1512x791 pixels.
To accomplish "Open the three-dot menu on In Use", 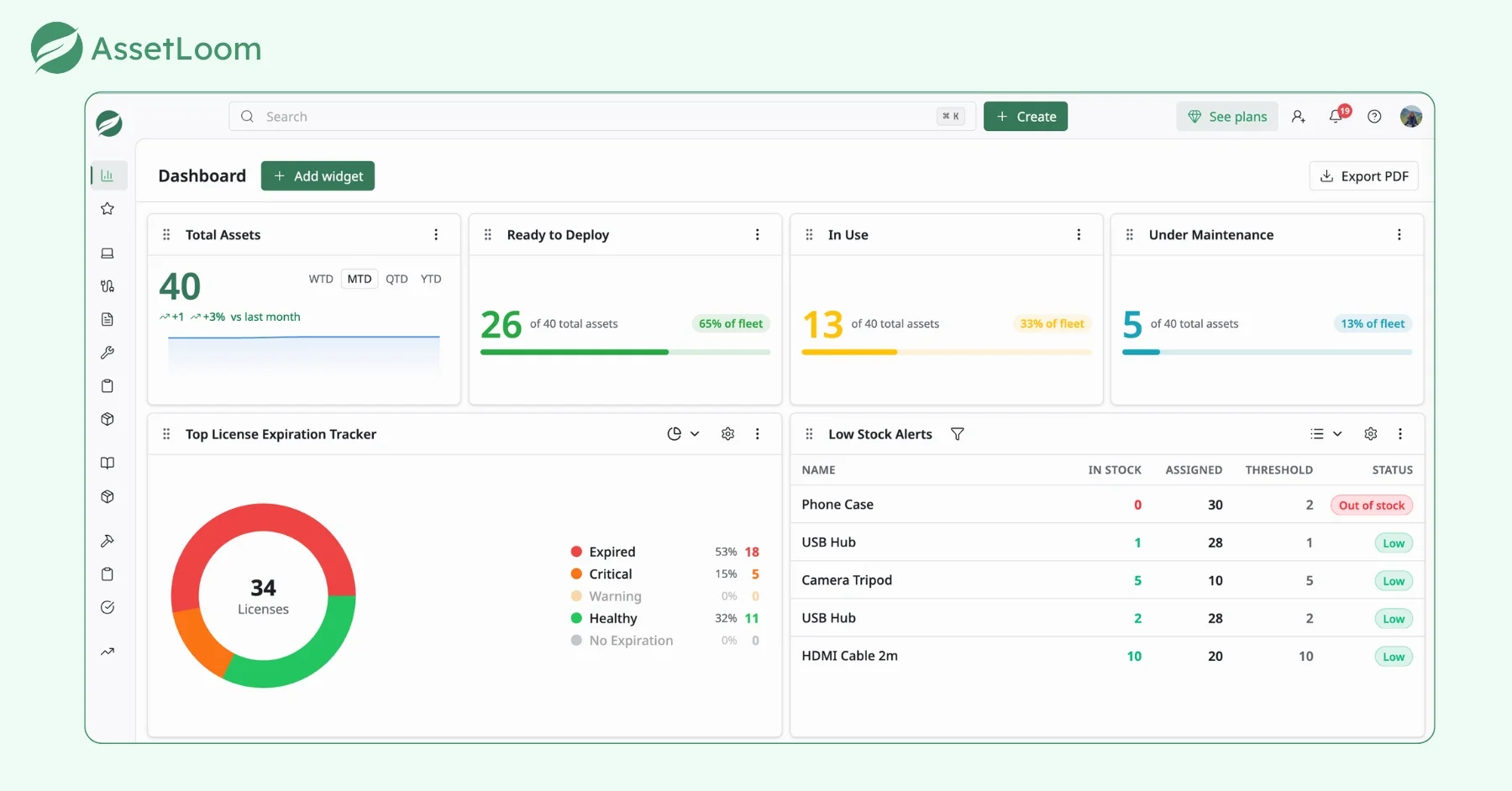I will [x=1079, y=235].
